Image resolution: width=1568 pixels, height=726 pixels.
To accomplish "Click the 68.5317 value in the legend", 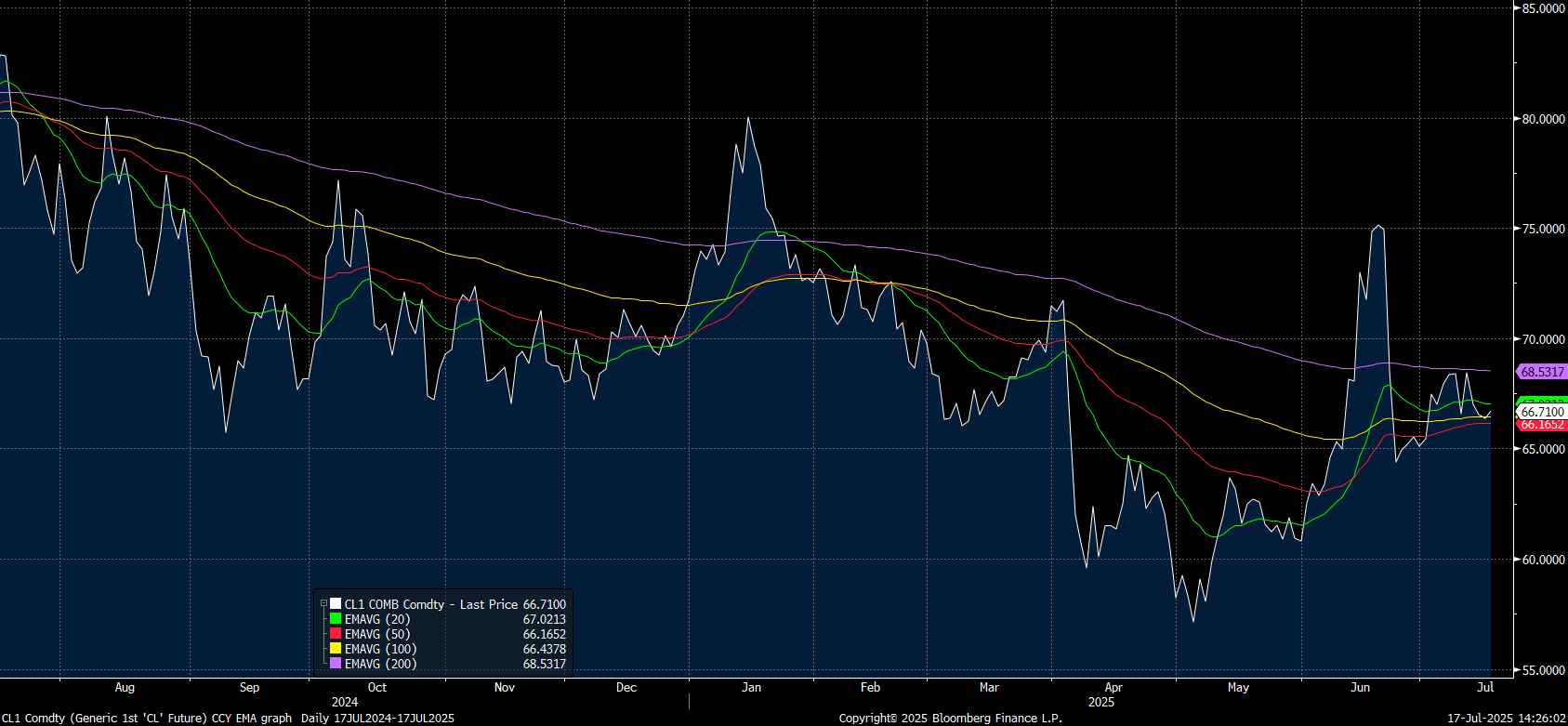I will click(544, 664).
